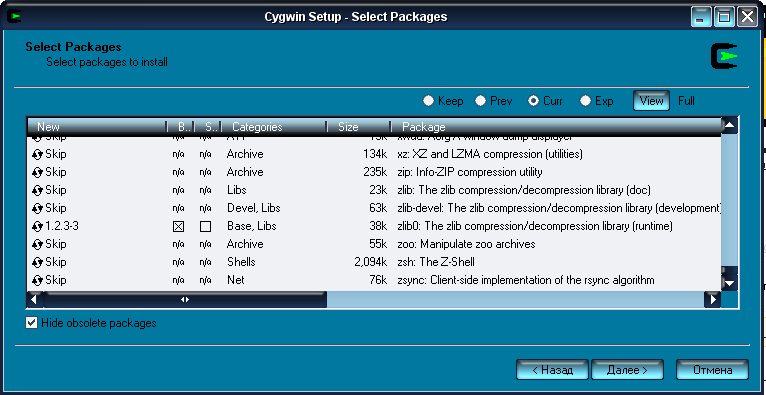Click the zlib doc package description

tap(524, 190)
